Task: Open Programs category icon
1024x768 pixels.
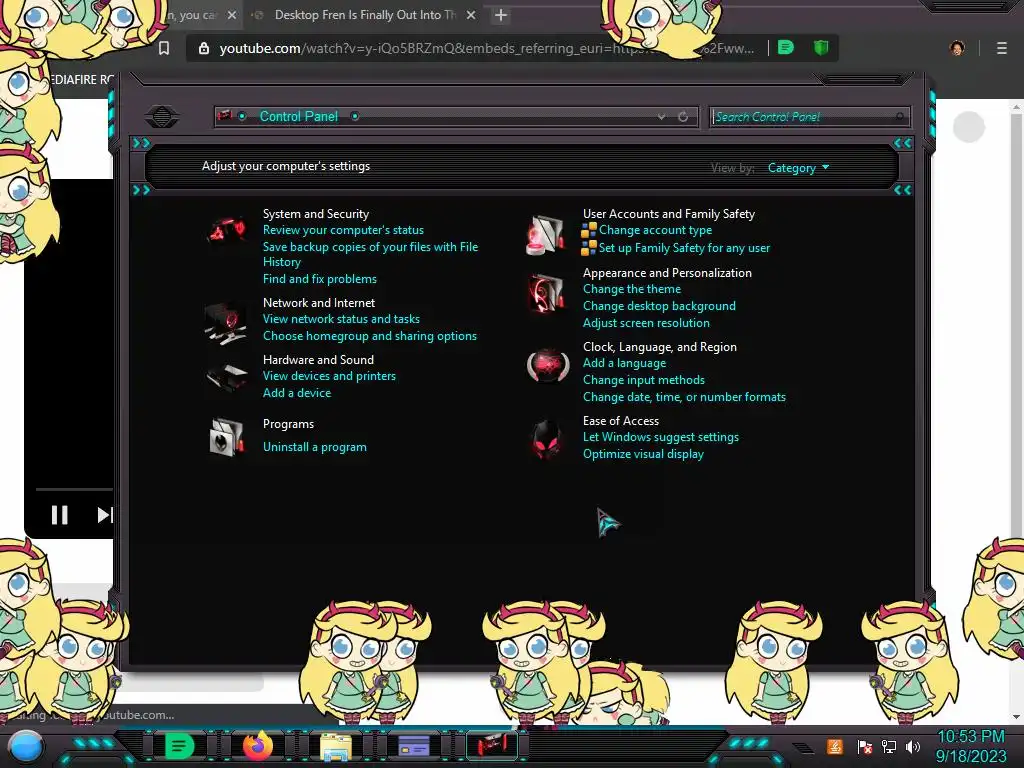Action: [x=226, y=436]
